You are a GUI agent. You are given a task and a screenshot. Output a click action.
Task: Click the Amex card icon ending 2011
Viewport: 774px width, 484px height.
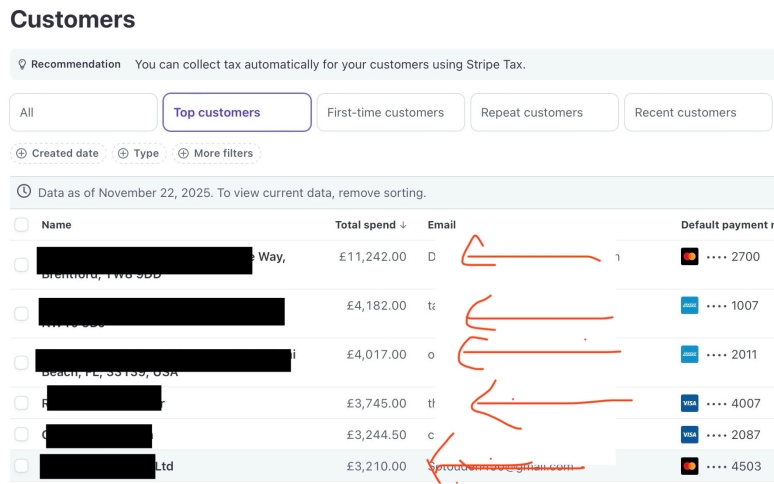point(689,354)
